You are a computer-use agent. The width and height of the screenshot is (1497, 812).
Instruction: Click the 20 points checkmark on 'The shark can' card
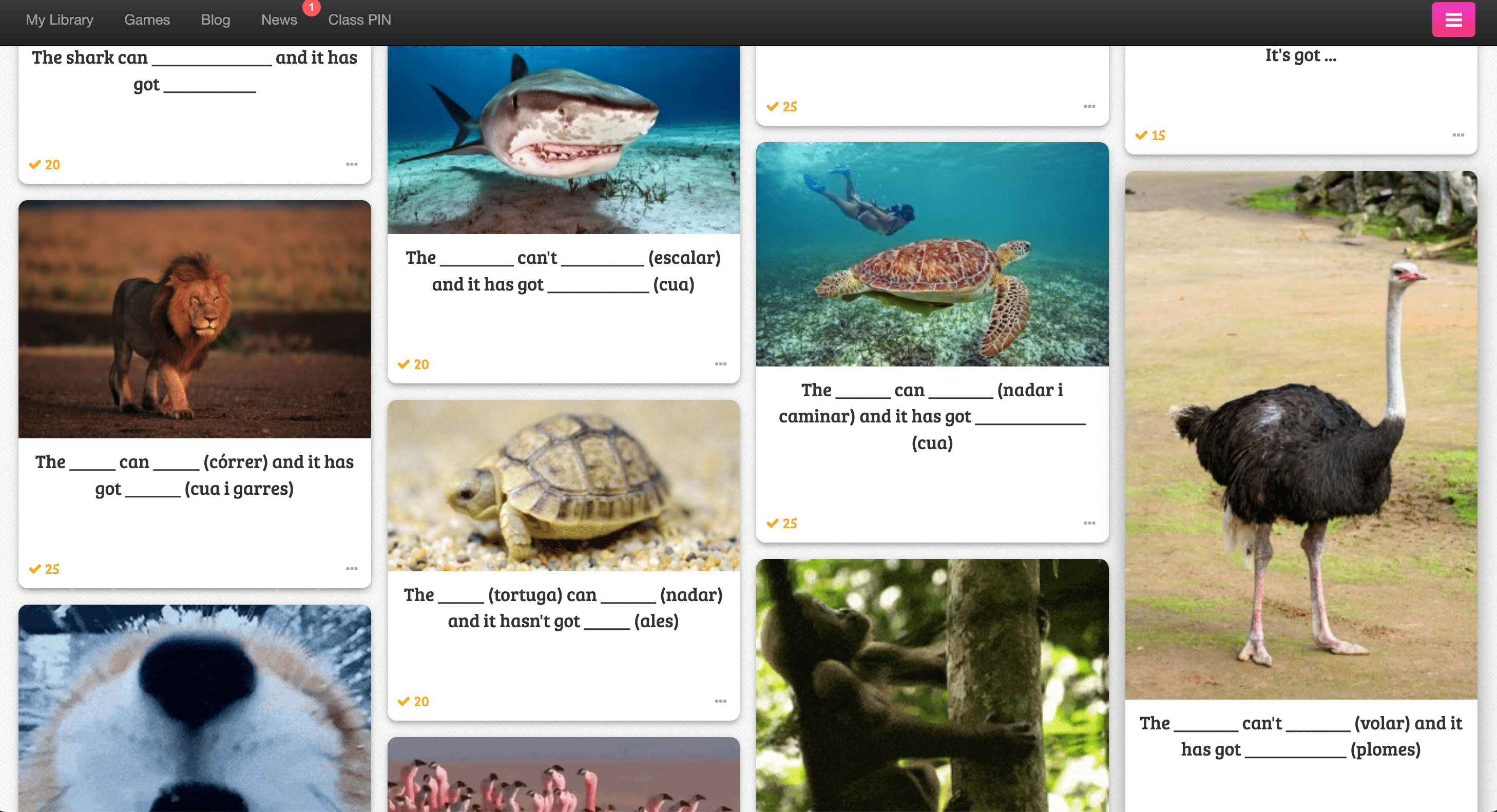[44, 164]
